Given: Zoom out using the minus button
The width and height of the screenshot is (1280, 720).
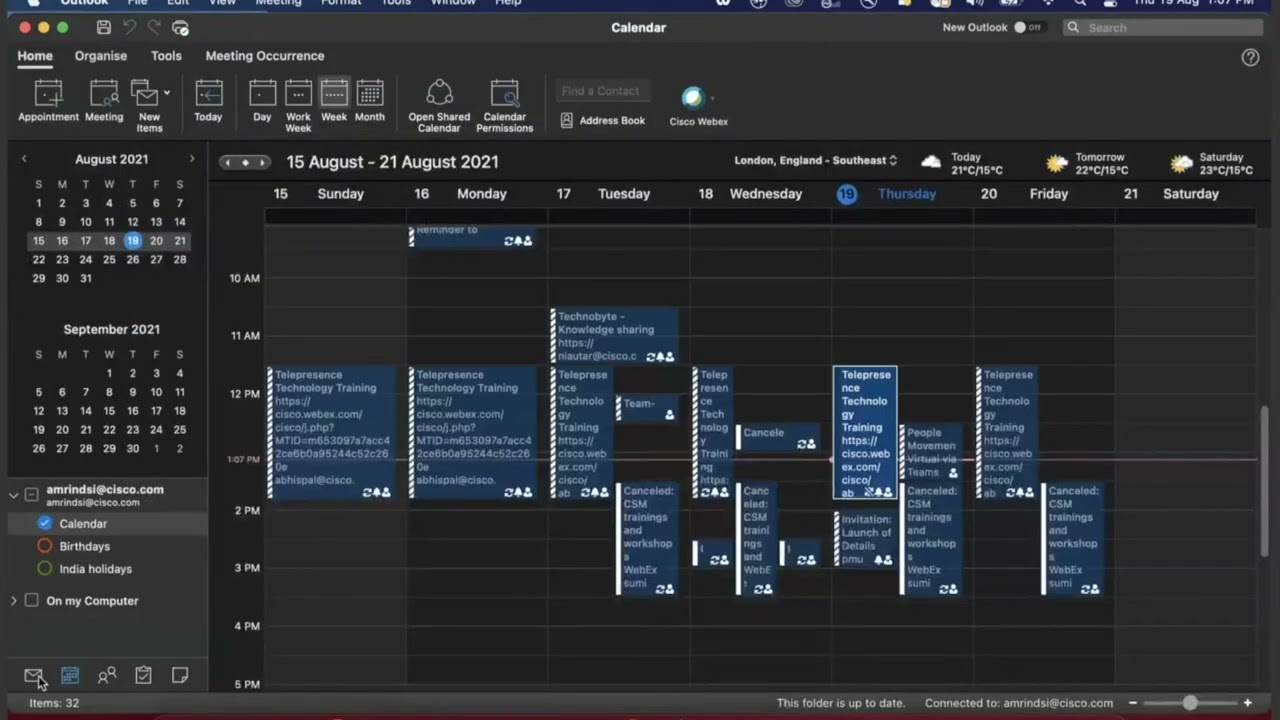Looking at the screenshot, I should click(x=1133, y=703).
